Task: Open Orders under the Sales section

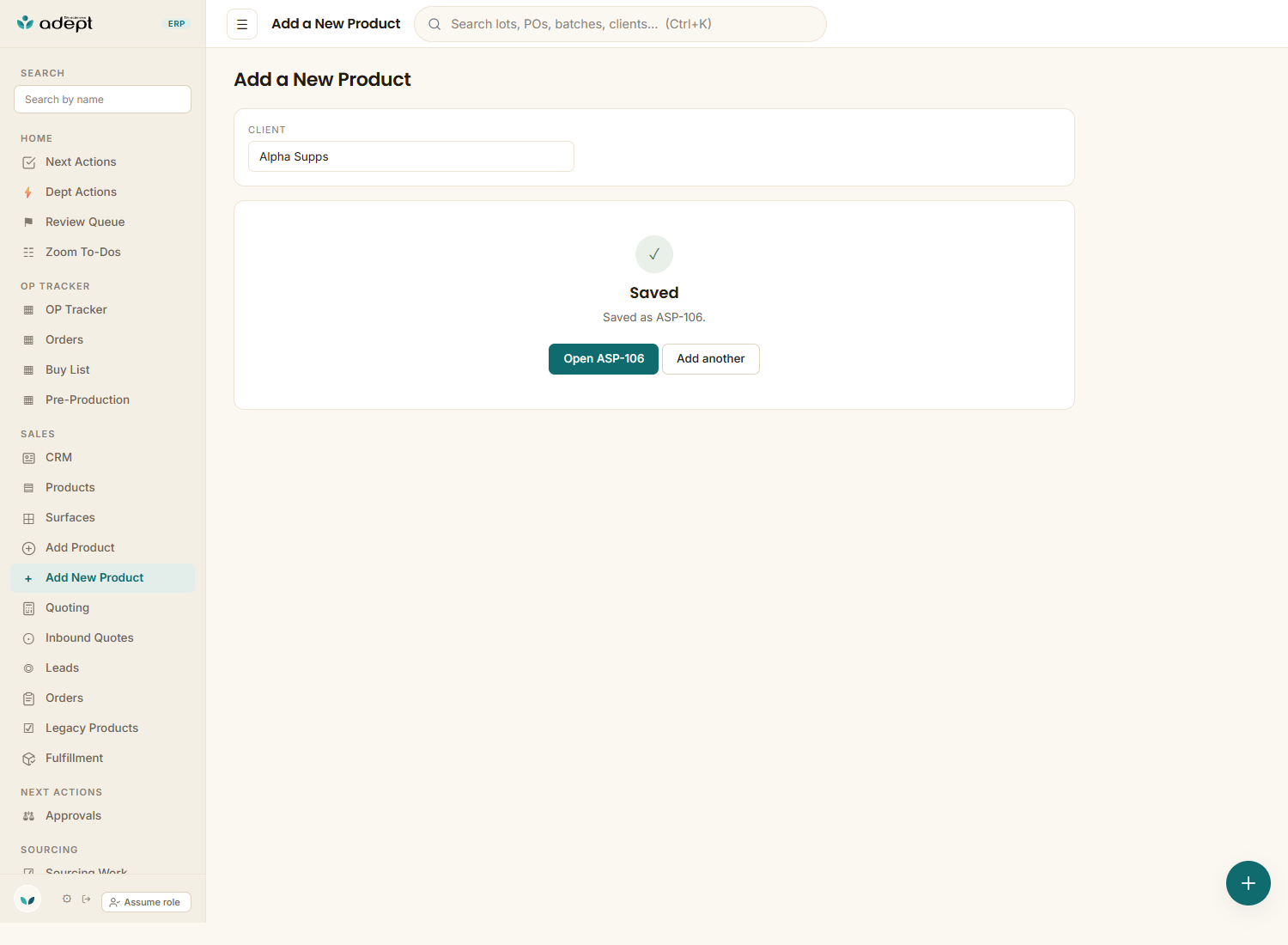Action: click(x=103, y=698)
